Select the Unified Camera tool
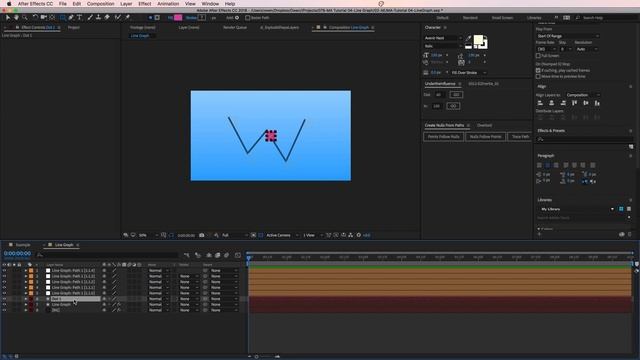The height and width of the screenshot is (360, 640). (43, 18)
